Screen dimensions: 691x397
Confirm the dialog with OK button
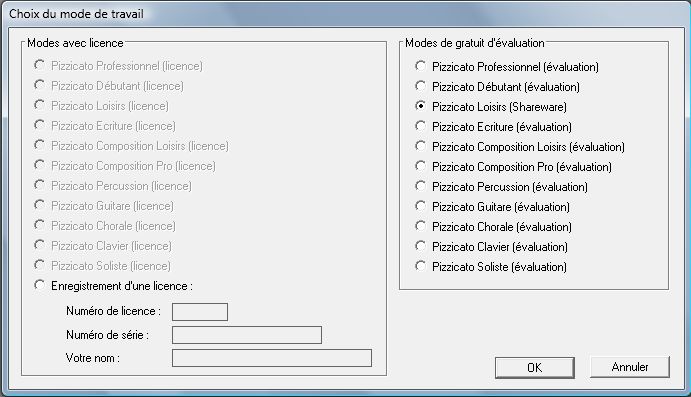(535, 367)
